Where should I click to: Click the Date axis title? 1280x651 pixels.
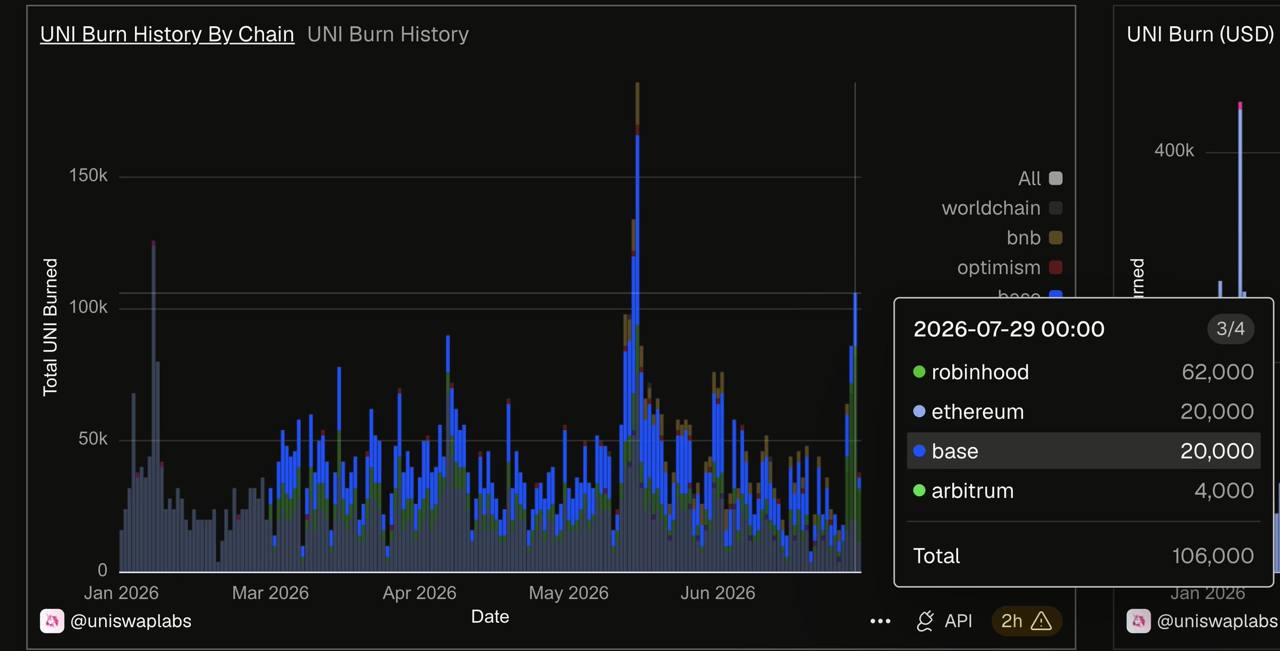490,617
